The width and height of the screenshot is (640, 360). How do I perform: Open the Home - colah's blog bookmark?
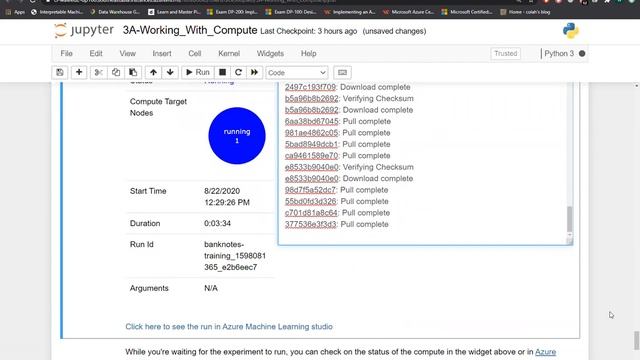tap(525, 12)
